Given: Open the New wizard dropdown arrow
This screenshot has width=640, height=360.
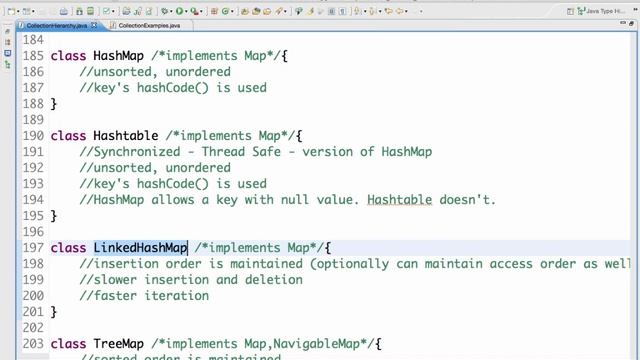Looking at the screenshot, I should click(x=18, y=11).
